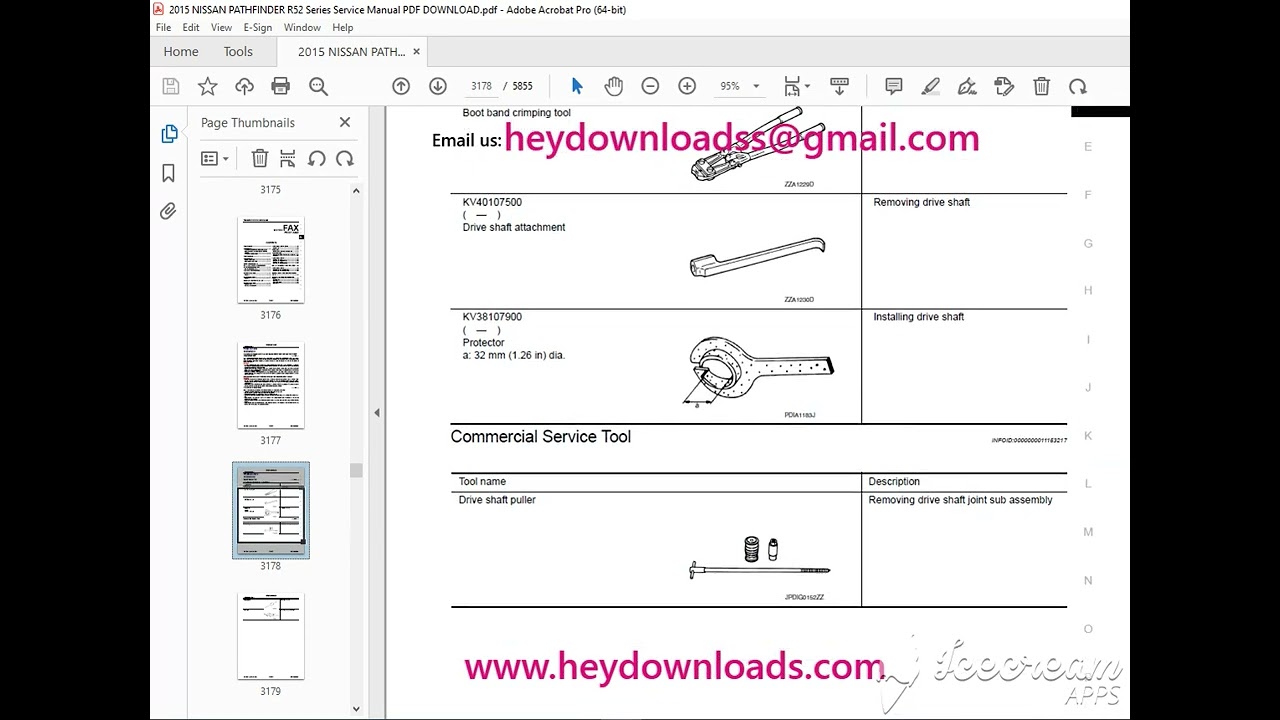1280x720 pixels.
Task: Click 'KV40107500' tool number text
Action: coord(492,202)
